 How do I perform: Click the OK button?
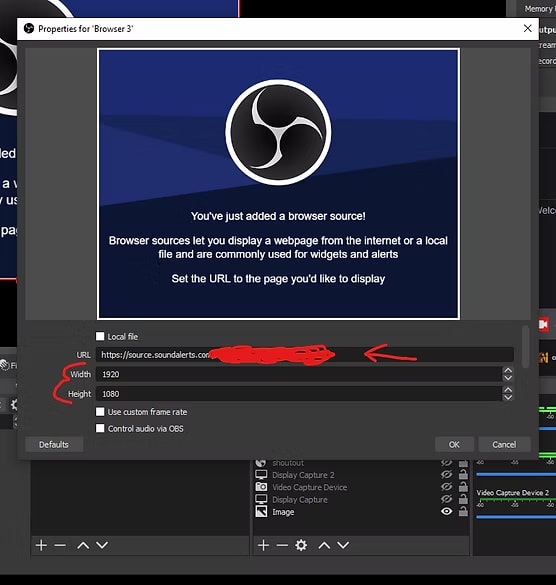click(454, 445)
